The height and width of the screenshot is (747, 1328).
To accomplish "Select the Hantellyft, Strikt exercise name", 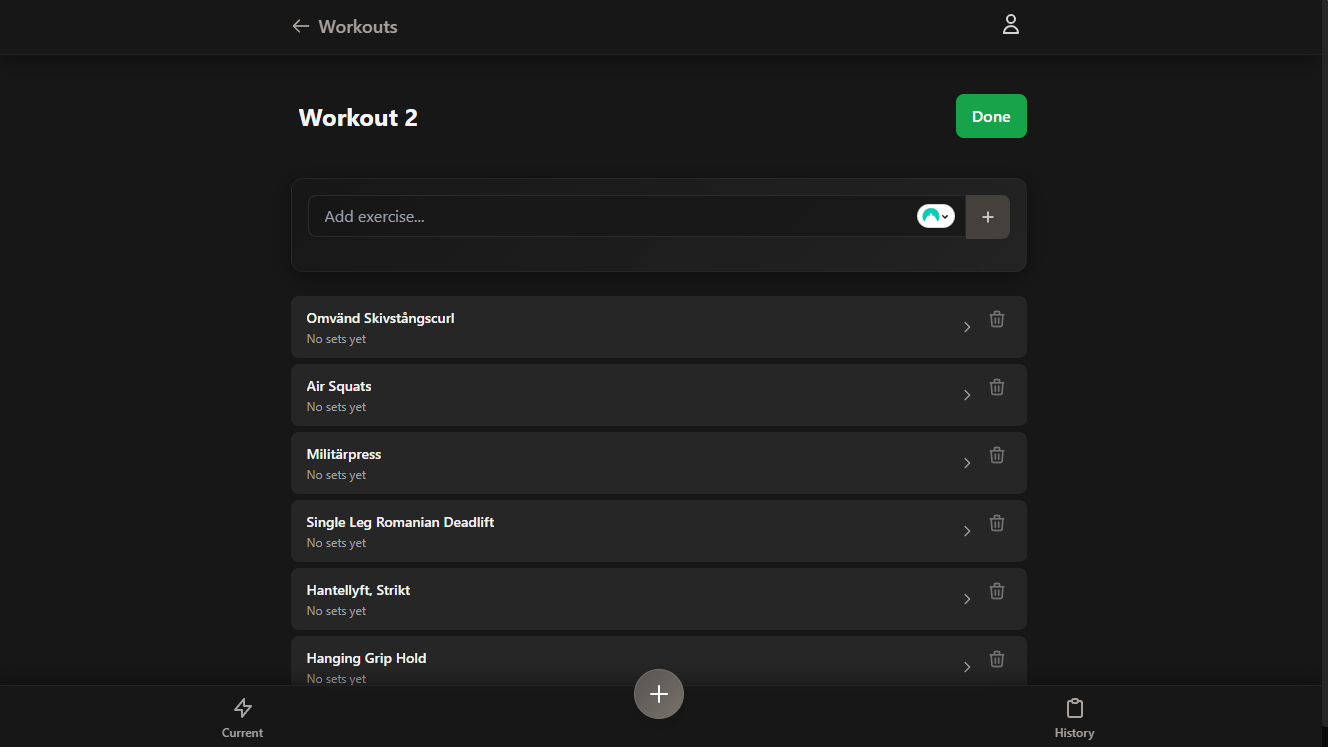I will click(x=358, y=590).
